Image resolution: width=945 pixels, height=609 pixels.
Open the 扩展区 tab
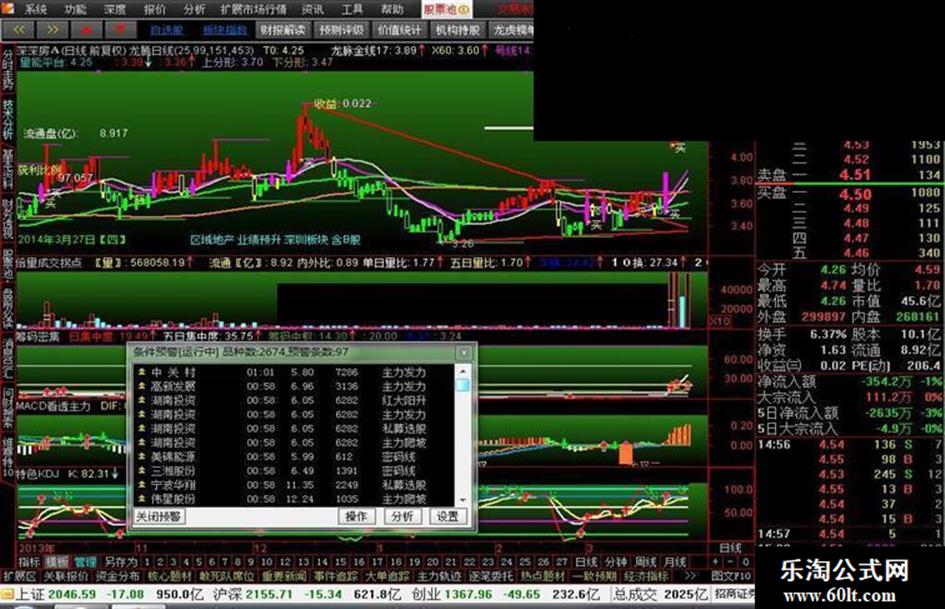pyautogui.click(x=20, y=576)
